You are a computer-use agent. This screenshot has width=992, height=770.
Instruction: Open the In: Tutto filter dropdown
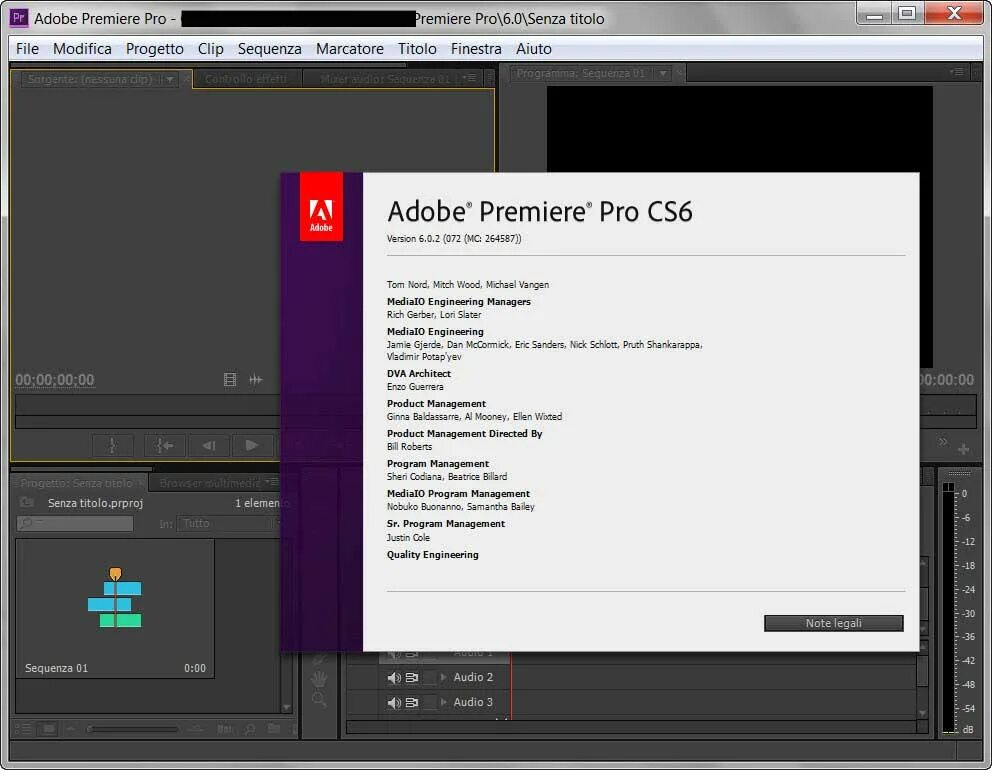229,523
